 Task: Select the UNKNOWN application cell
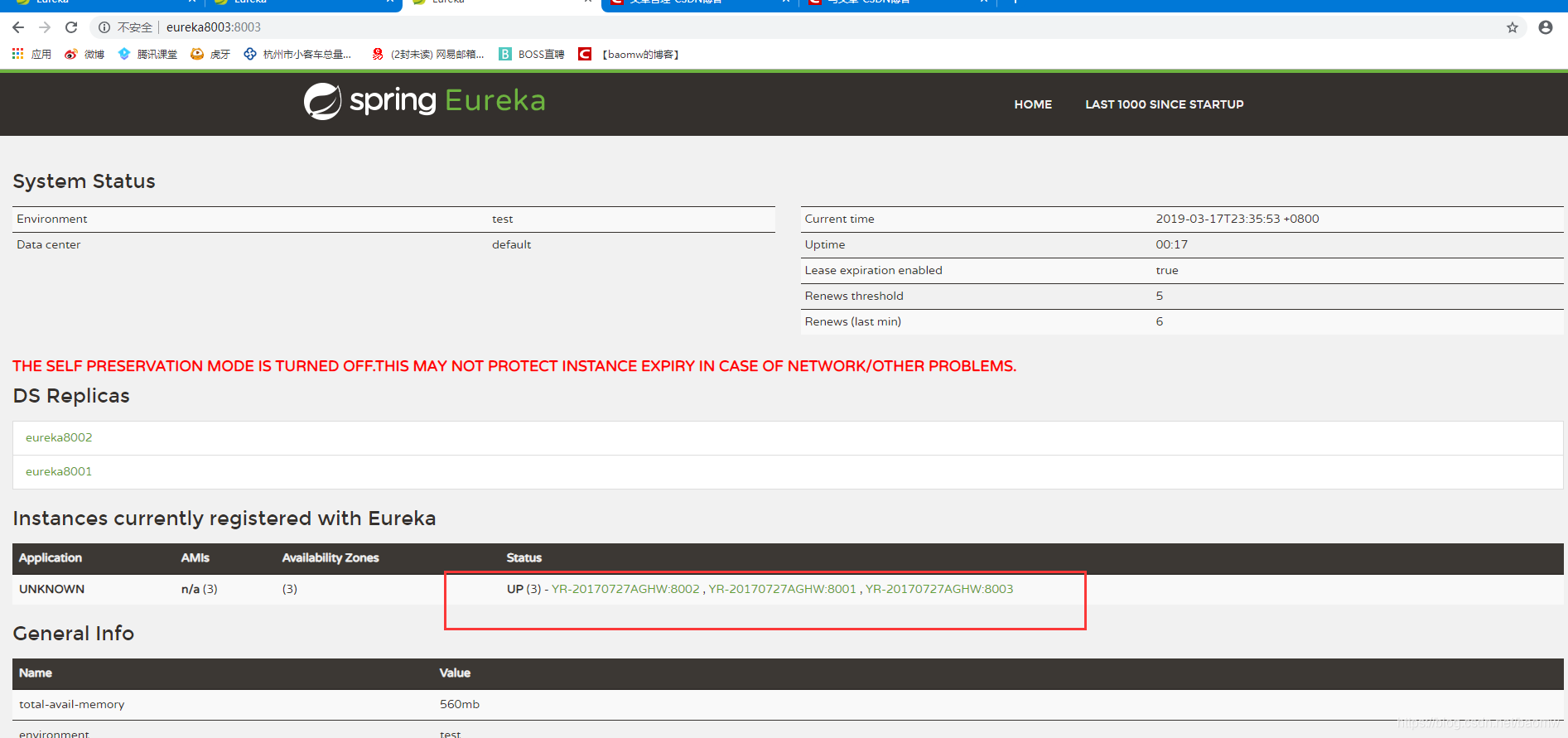click(x=51, y=589)
